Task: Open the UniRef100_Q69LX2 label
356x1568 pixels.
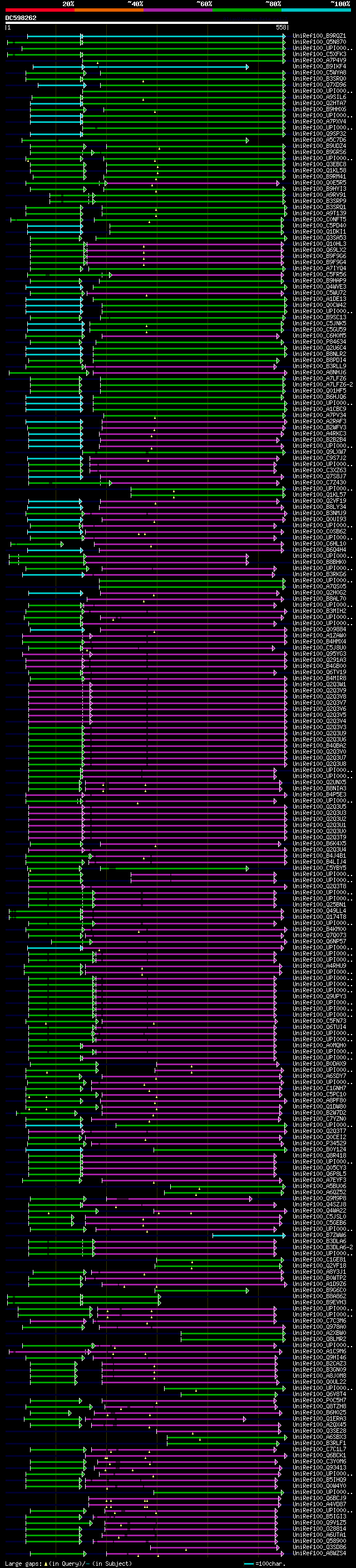Action: click(319, 250)
